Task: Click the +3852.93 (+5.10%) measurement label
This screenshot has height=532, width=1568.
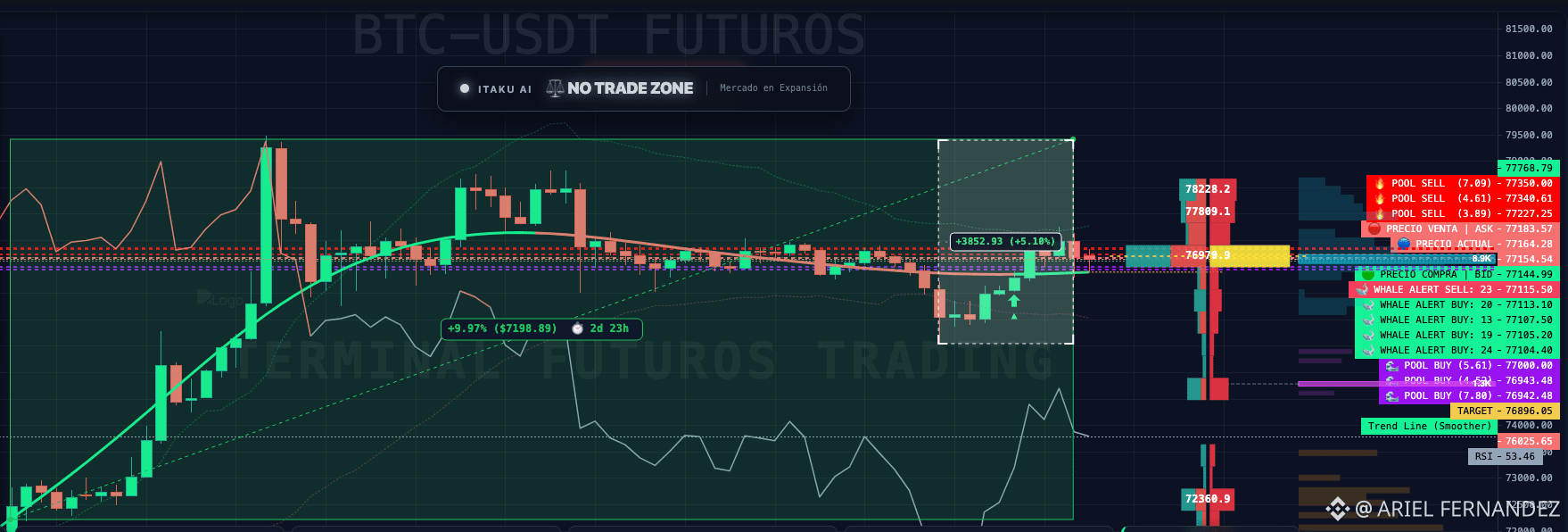Action: tap(1004, 241)
